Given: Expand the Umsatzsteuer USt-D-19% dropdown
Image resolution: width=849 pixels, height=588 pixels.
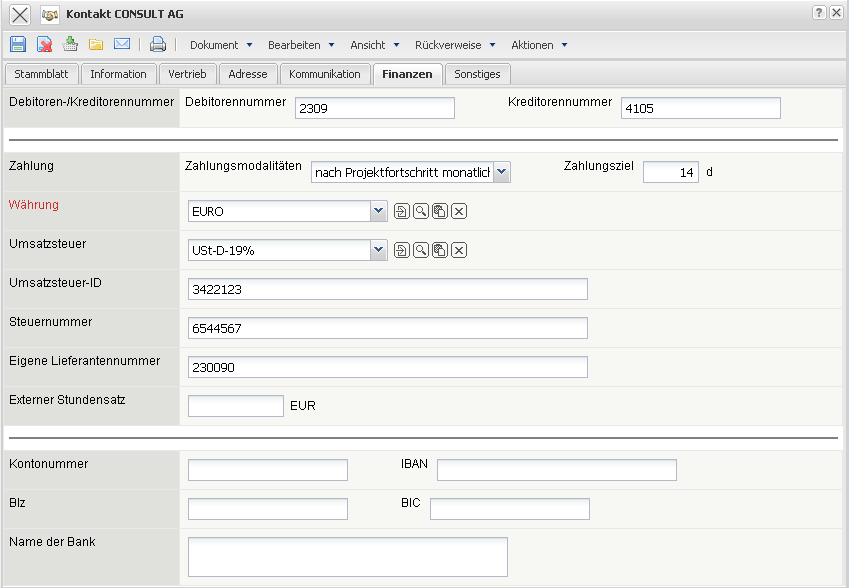Looking at the screenshot, I should point(377,250).
